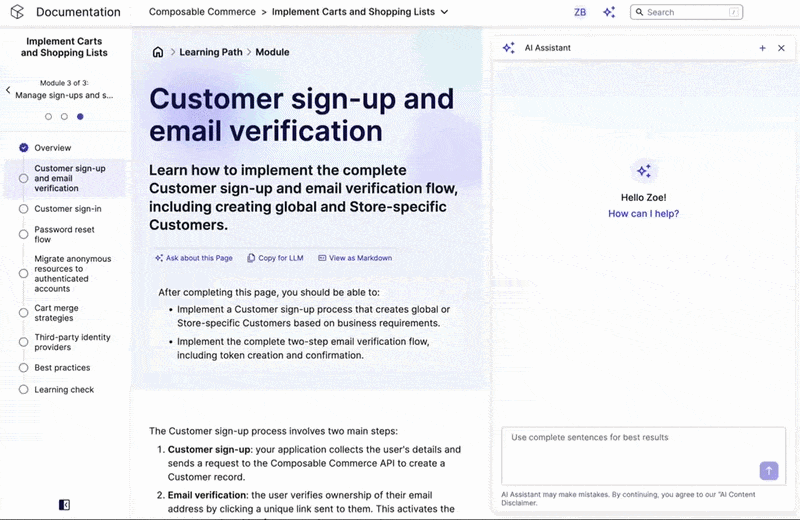Open the ZB user profile icon

tap(580, 12)
